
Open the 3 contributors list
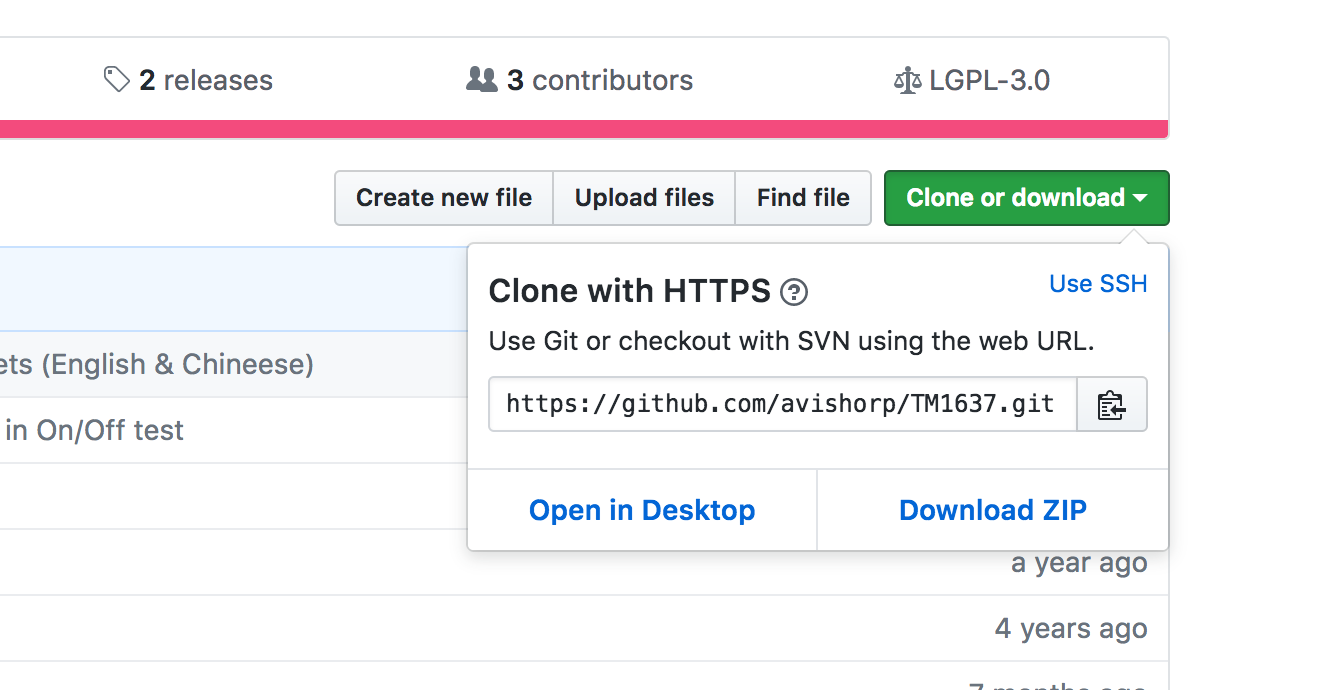tap(599, 80)
